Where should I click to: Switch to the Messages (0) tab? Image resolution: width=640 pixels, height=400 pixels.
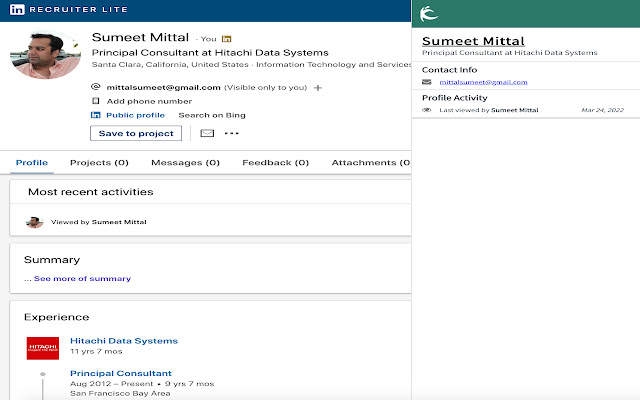click(x=185, y=162)
